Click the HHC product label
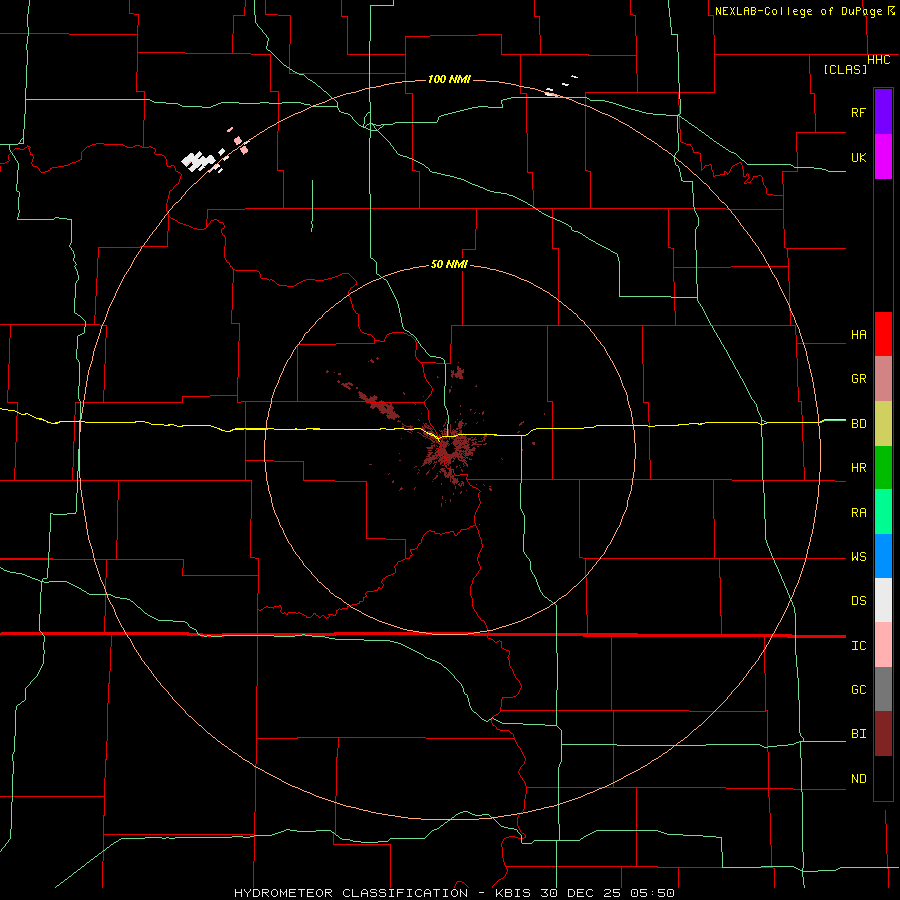The image size is (900, 900). pyautogui.click(x=879, y=60)
